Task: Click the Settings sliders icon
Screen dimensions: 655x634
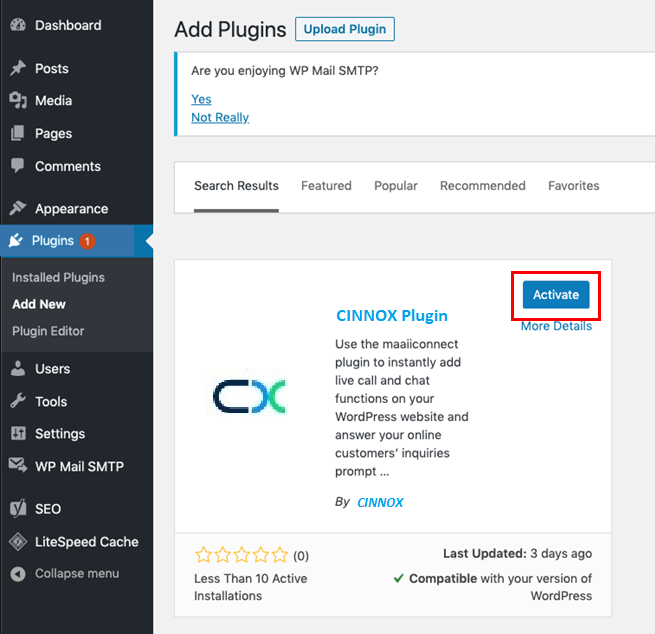Action: pos(18,433)
